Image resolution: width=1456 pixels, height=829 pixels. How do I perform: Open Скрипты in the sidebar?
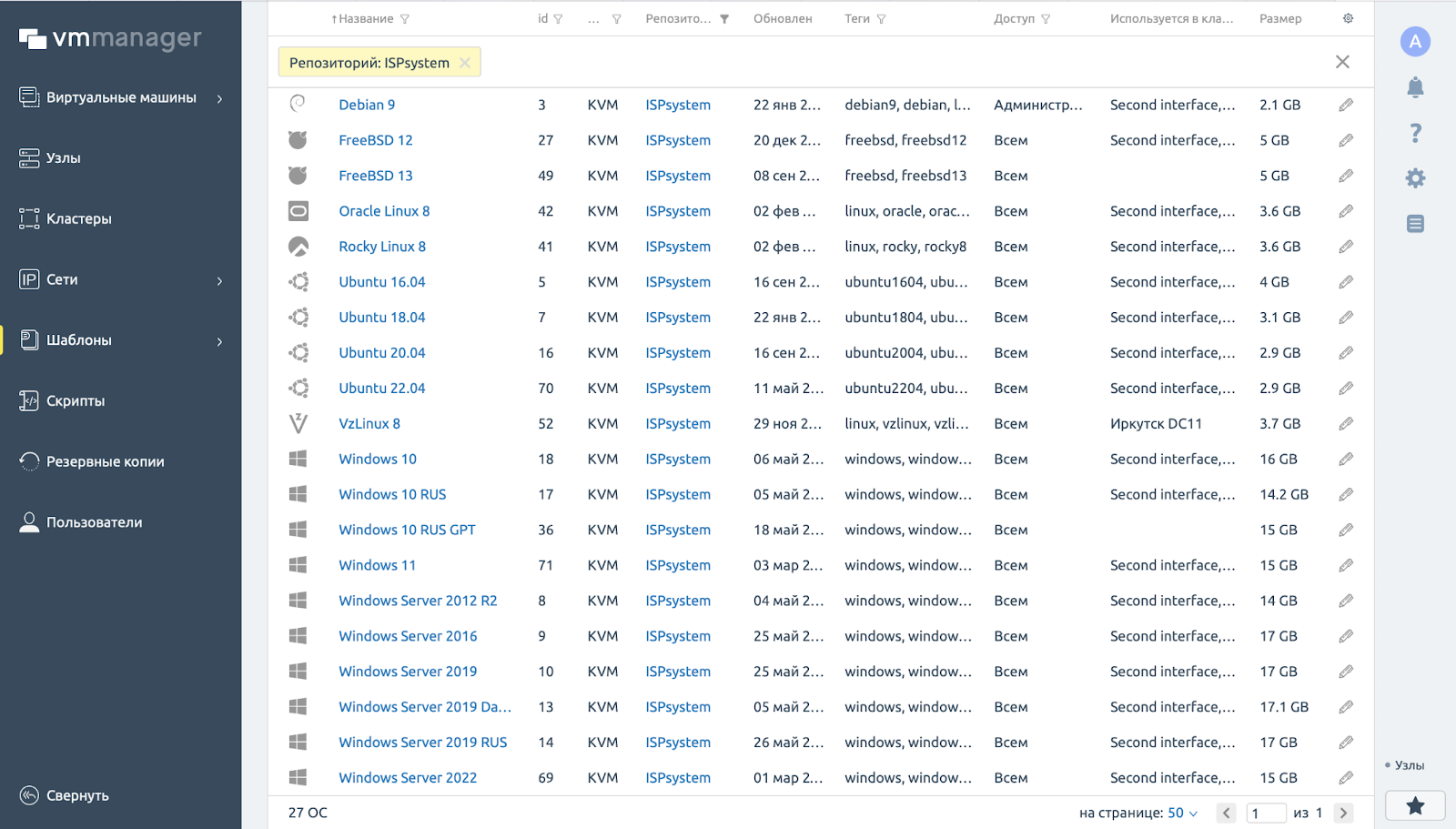76,401
